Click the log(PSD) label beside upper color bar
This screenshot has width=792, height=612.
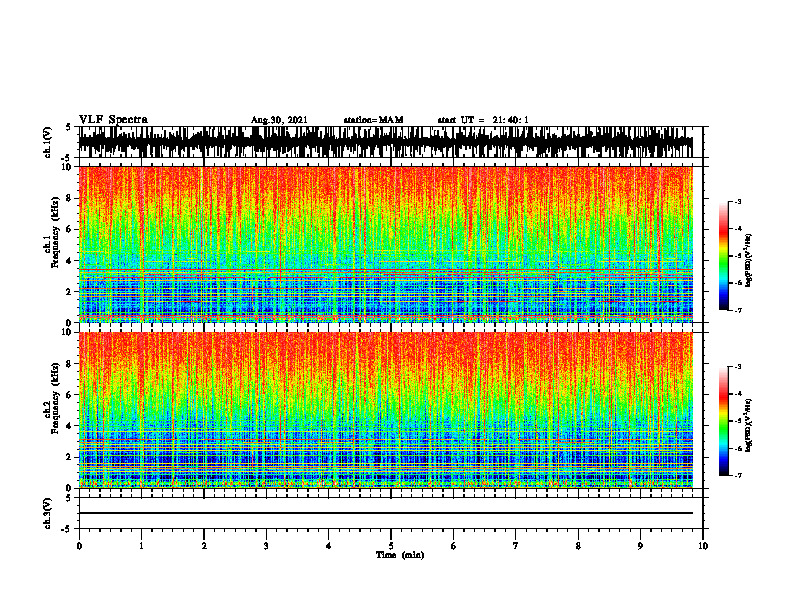[x=749, y=260]
